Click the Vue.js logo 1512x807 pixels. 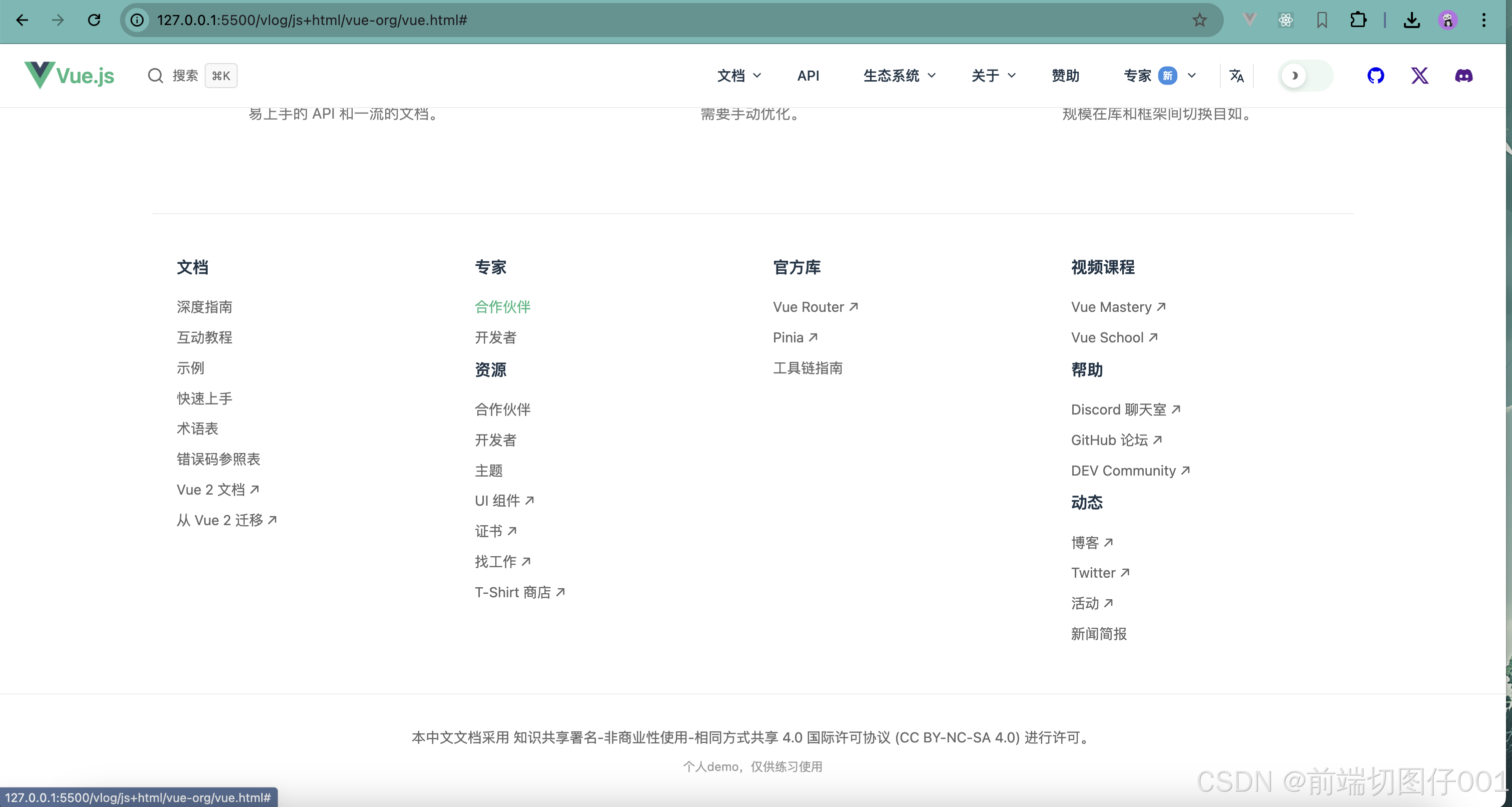click(69, 75)
